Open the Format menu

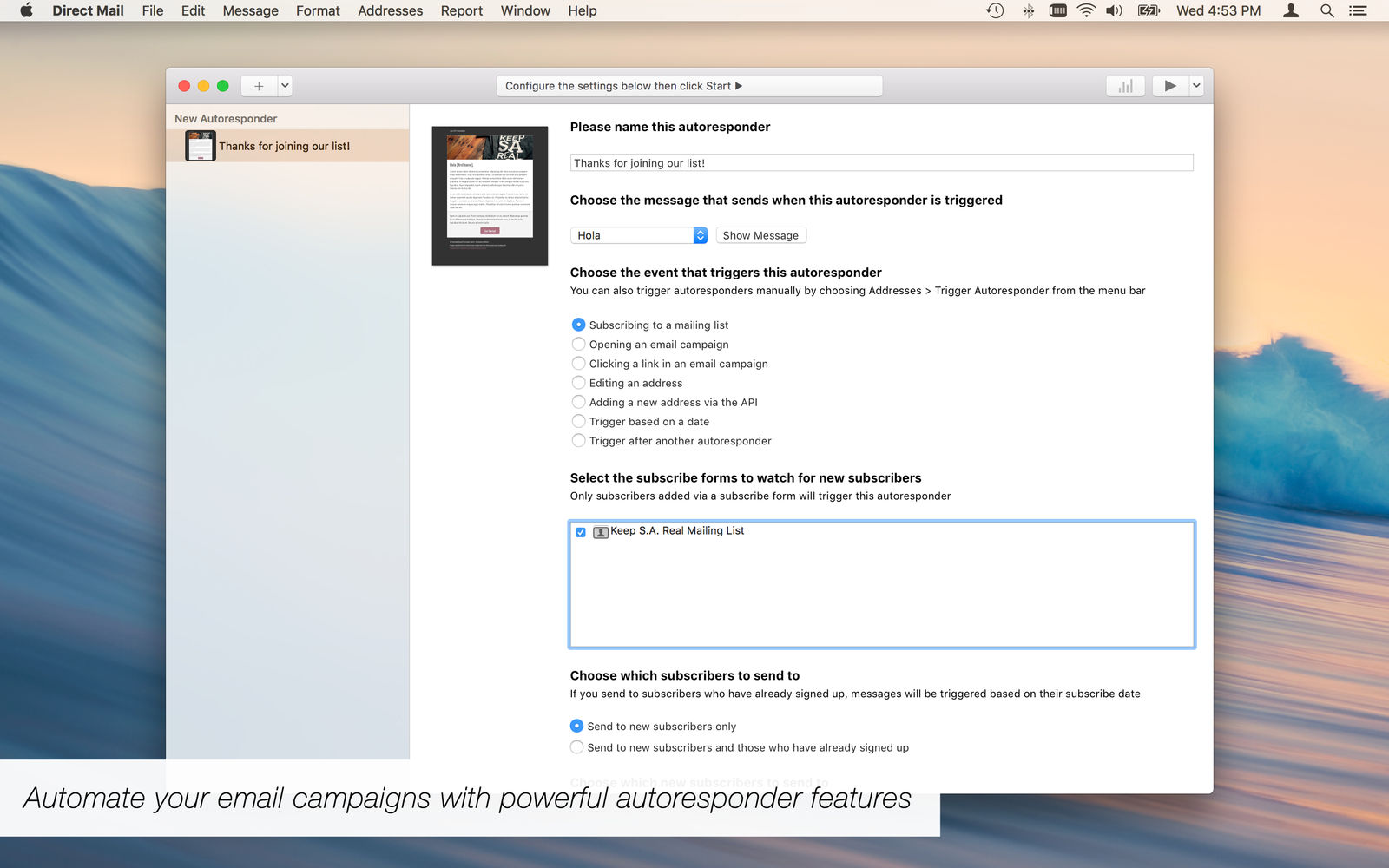click(x=318, y=10)
